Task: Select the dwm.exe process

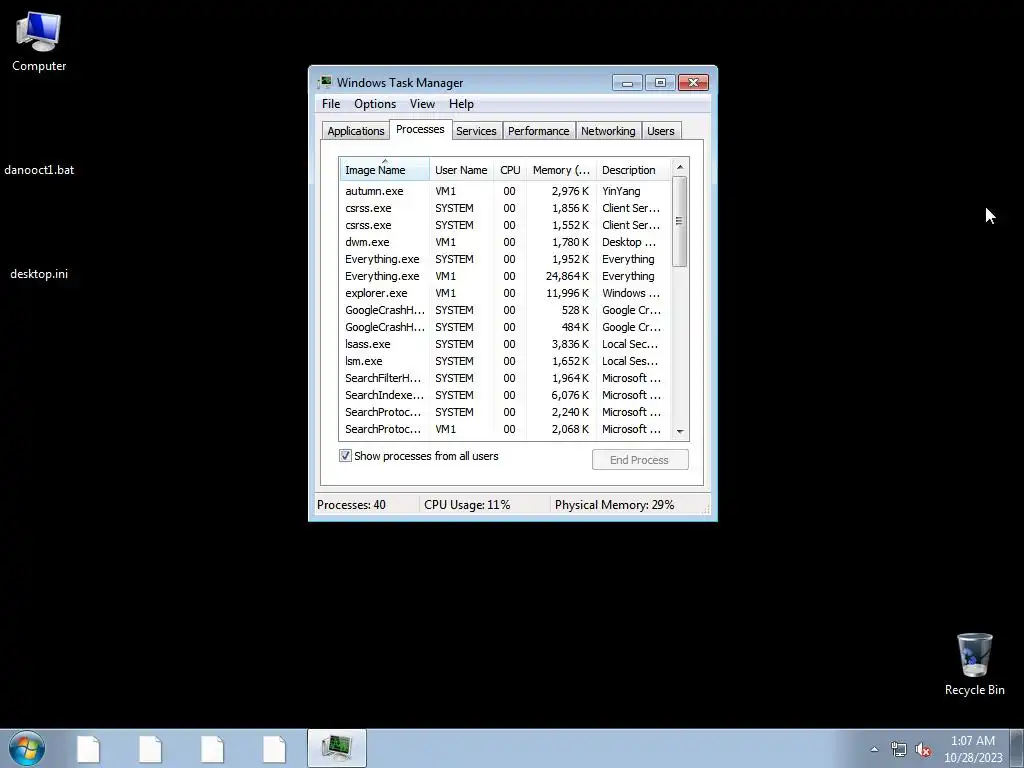Action: 505,242
